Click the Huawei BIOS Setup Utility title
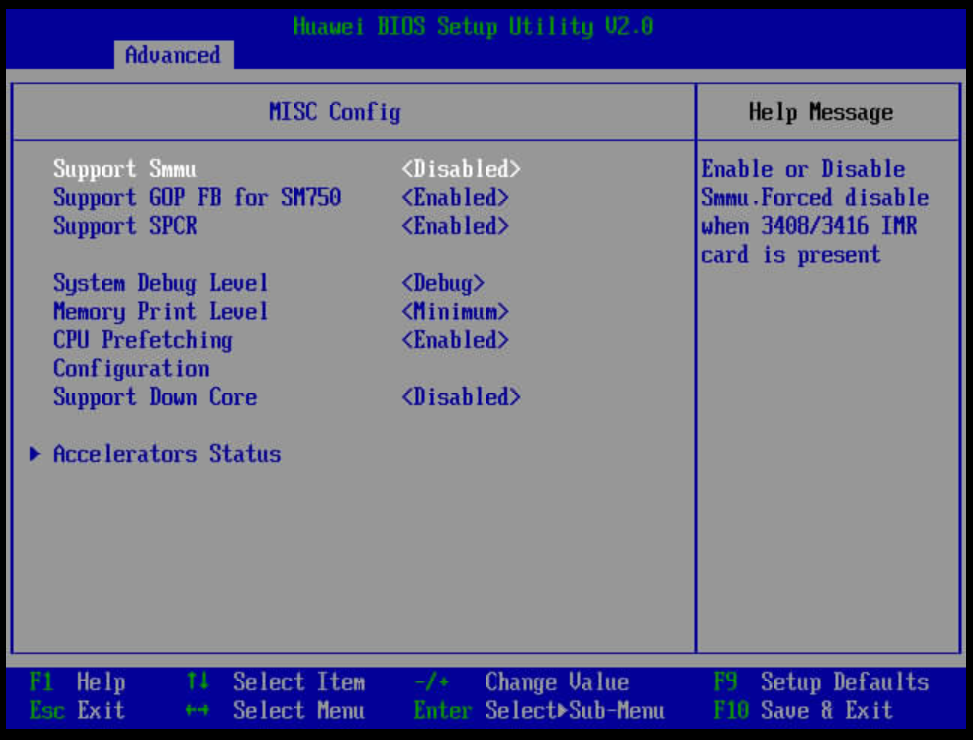This screenshot has width=973, height=740. (x=473, y=27)
